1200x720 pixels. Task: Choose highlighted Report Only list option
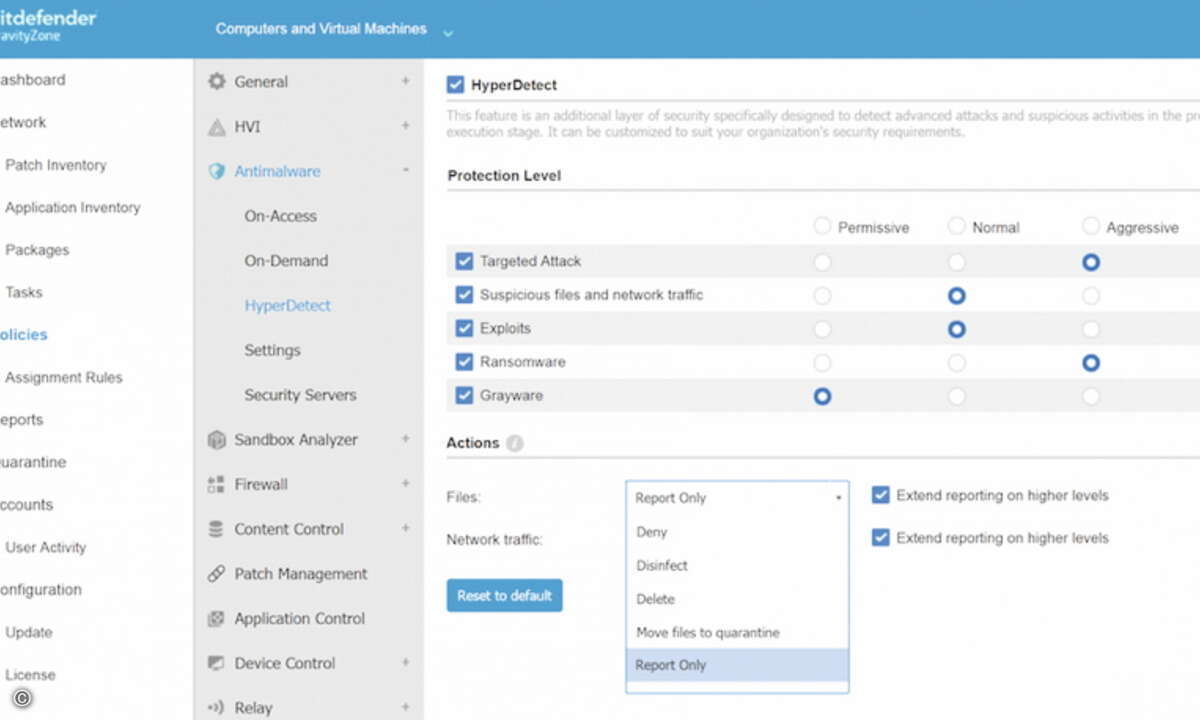tap(737, 665)
